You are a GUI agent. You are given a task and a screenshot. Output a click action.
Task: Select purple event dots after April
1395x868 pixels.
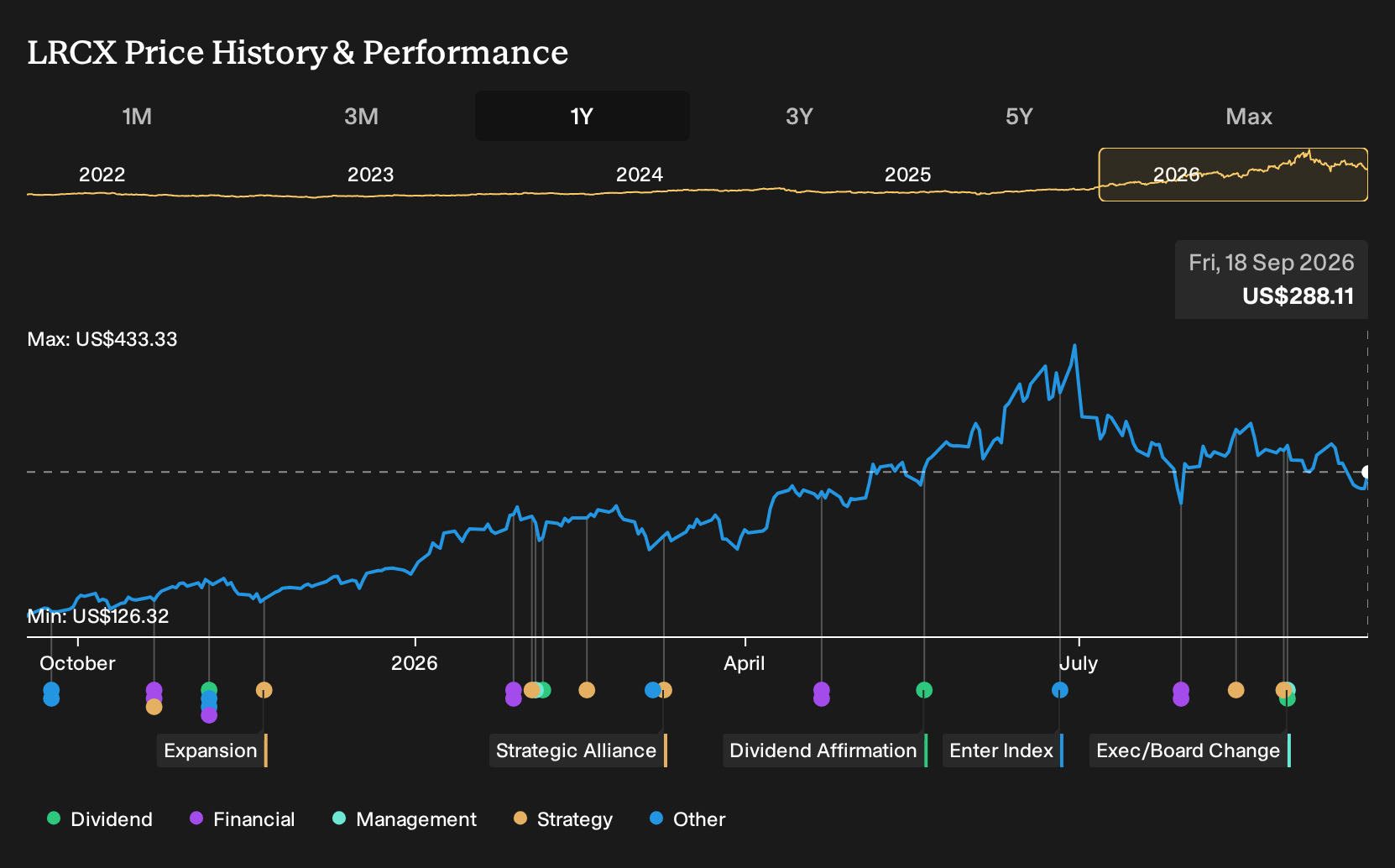click(x=822, y=694)
